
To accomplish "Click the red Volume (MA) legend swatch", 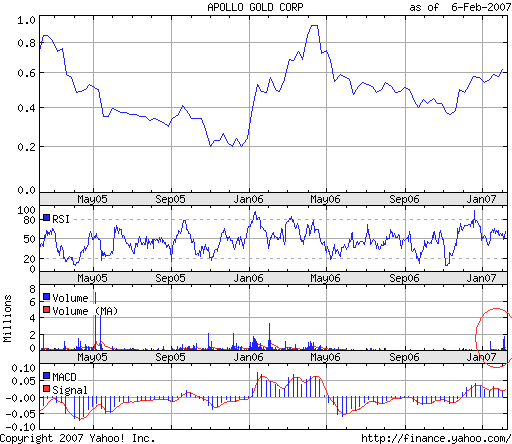I will (x=46, y=310).
